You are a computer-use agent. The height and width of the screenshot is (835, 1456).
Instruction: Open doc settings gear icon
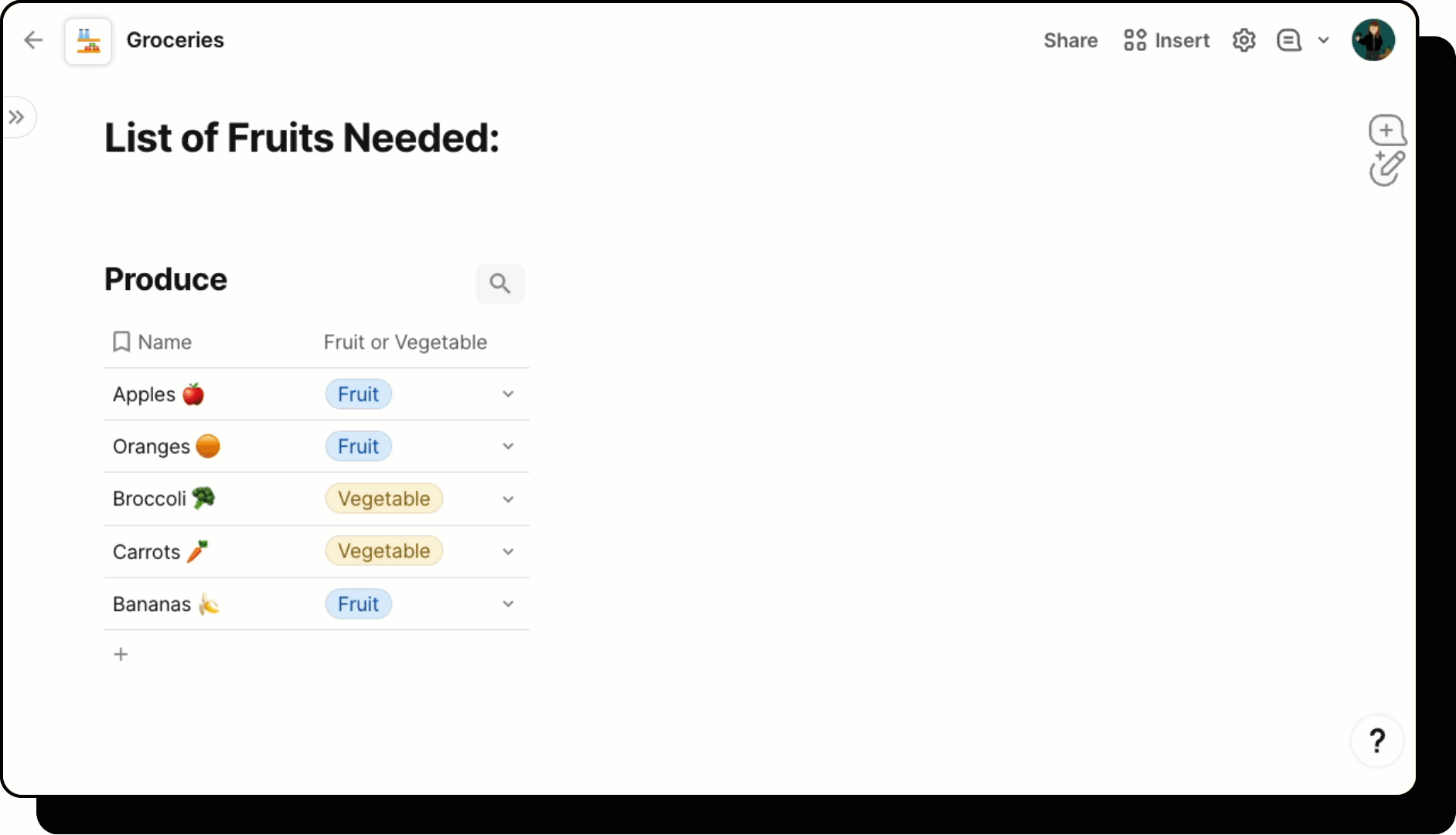click(1243, 40)
